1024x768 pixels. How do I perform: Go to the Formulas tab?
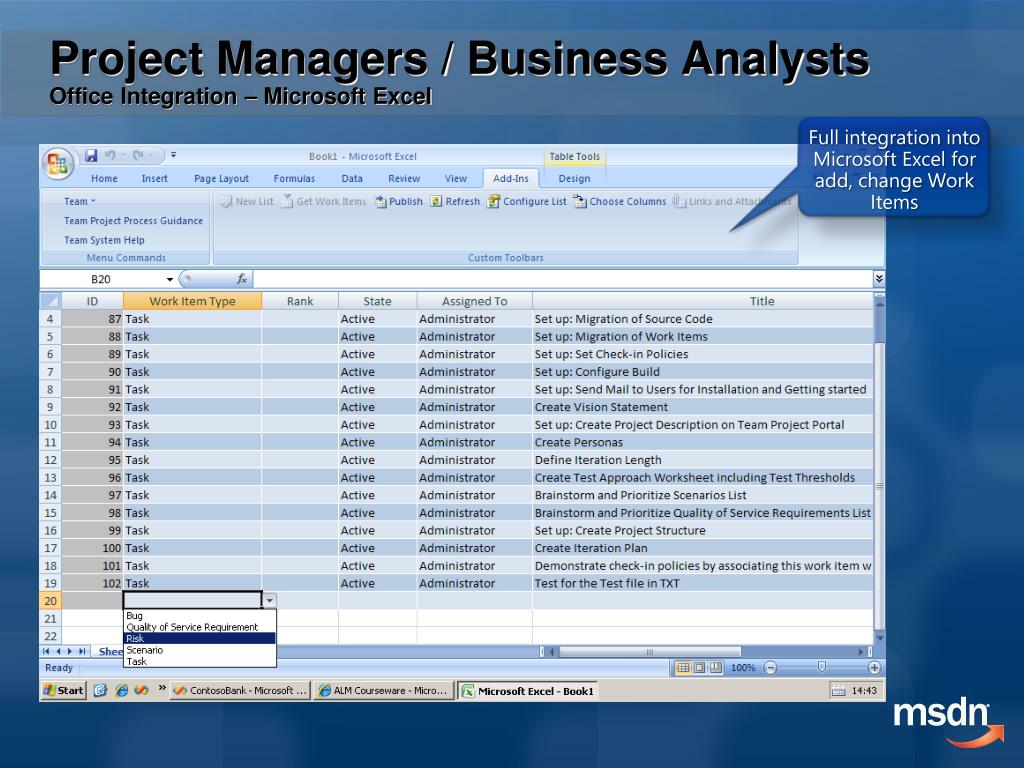click(x=294, y=178)
